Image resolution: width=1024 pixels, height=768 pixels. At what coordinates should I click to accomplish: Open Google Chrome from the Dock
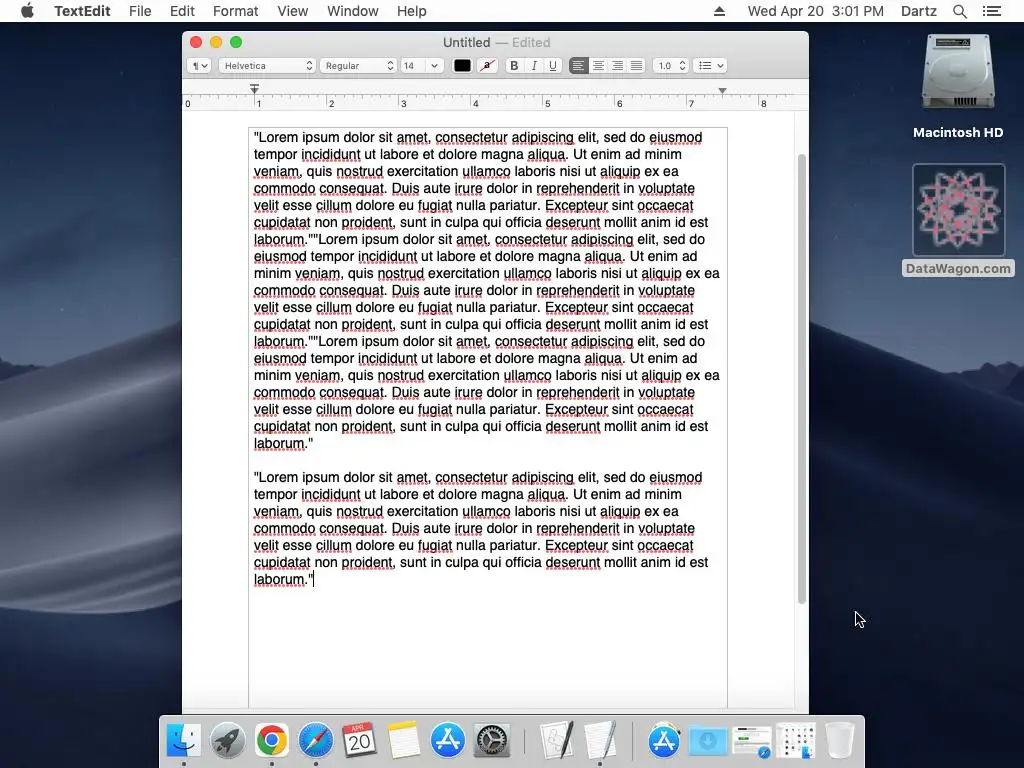tap(272, 741)
